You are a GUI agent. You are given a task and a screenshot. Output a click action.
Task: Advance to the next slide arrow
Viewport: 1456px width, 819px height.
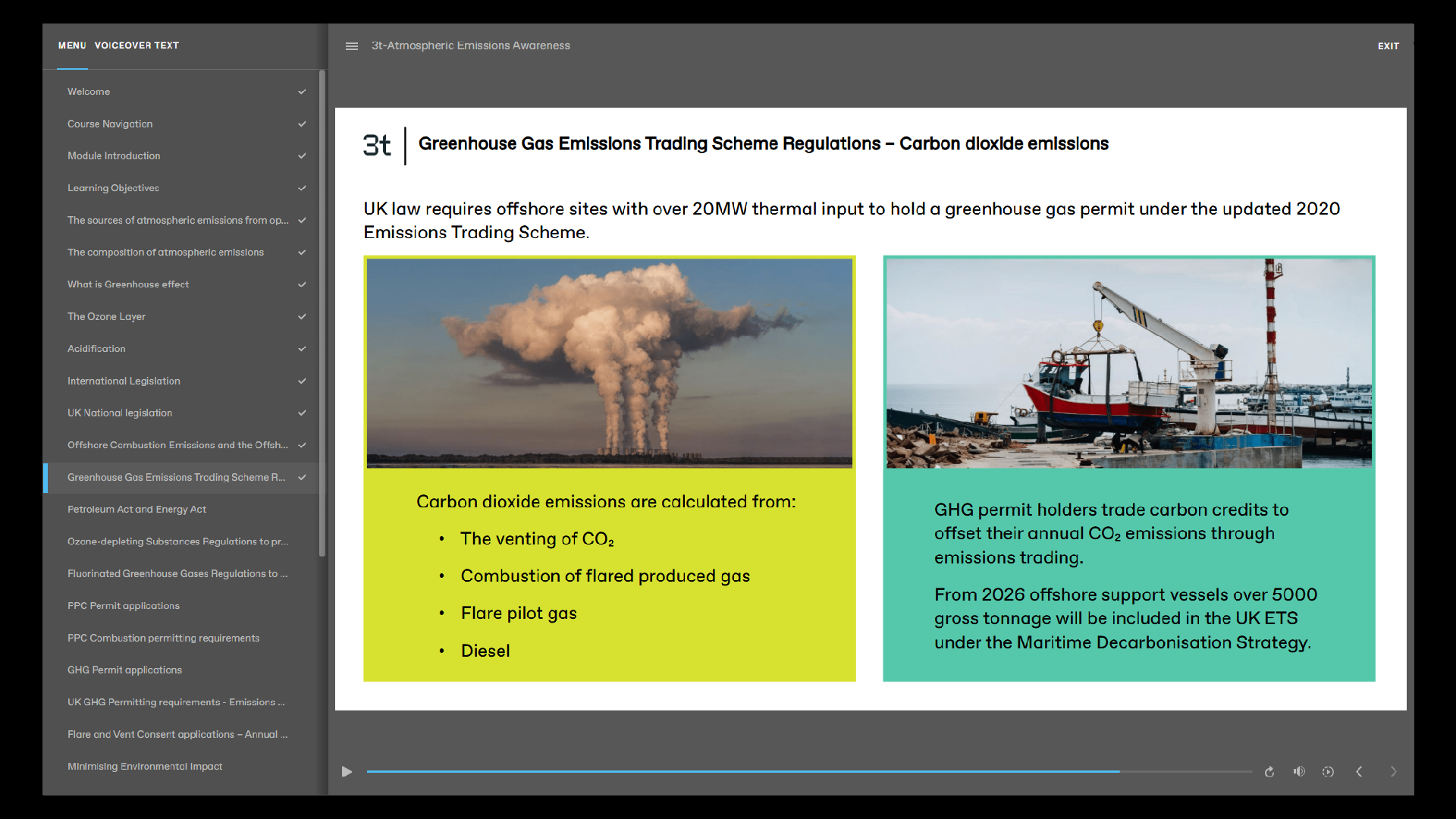(x=1393, y=771)
